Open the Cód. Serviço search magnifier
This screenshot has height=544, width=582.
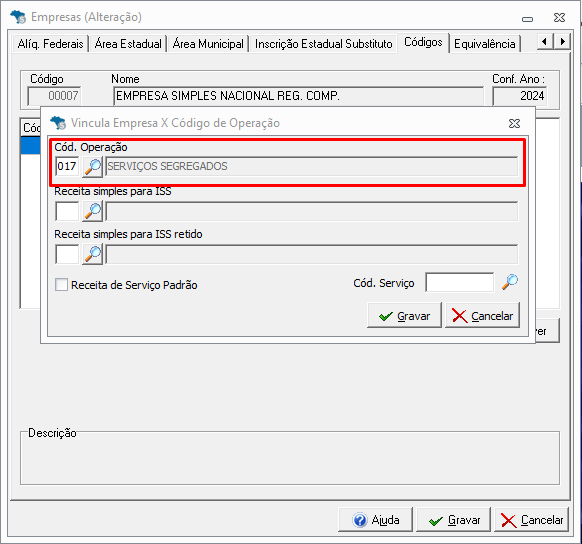click(x=510, y=282)
